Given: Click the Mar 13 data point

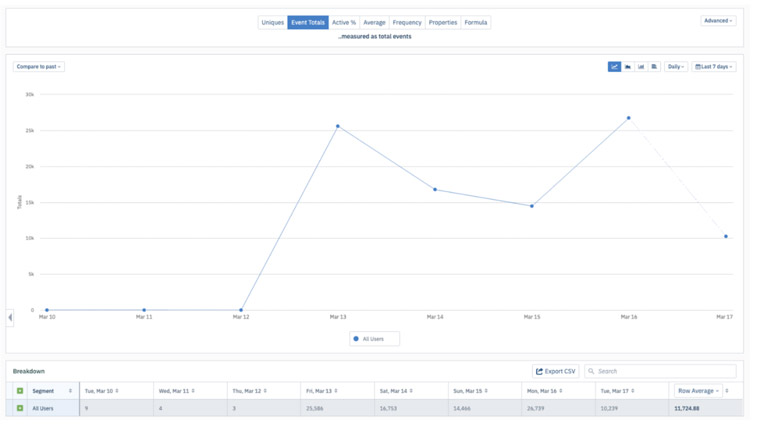Looking at the screenshot, I should click(338, 126).
